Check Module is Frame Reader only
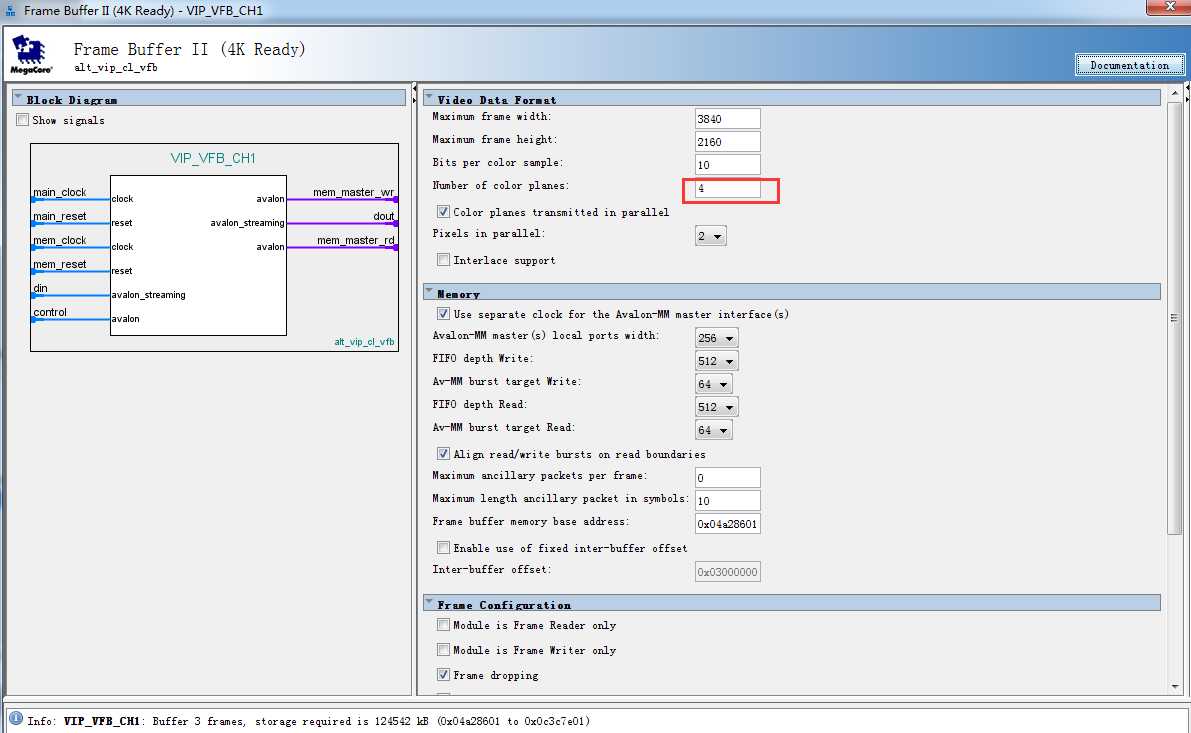This screenshot has height=733, width=1191. click(x=444, y=625)
